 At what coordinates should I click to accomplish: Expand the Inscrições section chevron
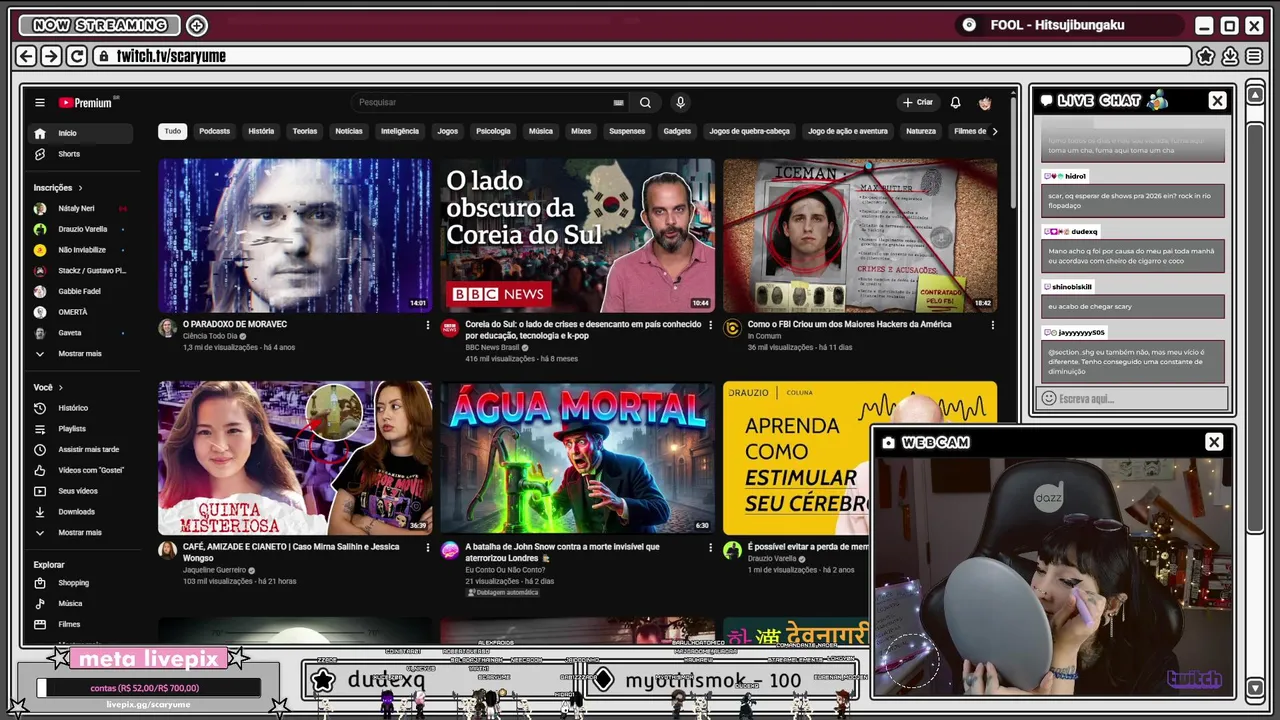point(80,187)
